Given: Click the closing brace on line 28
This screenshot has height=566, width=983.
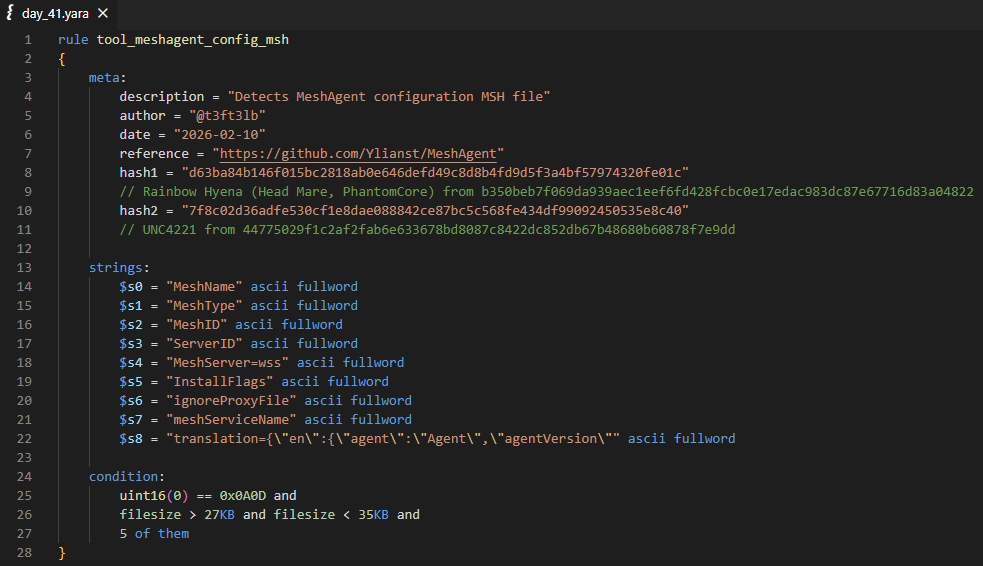Looking at the screenshot, I should click(61, 553).
